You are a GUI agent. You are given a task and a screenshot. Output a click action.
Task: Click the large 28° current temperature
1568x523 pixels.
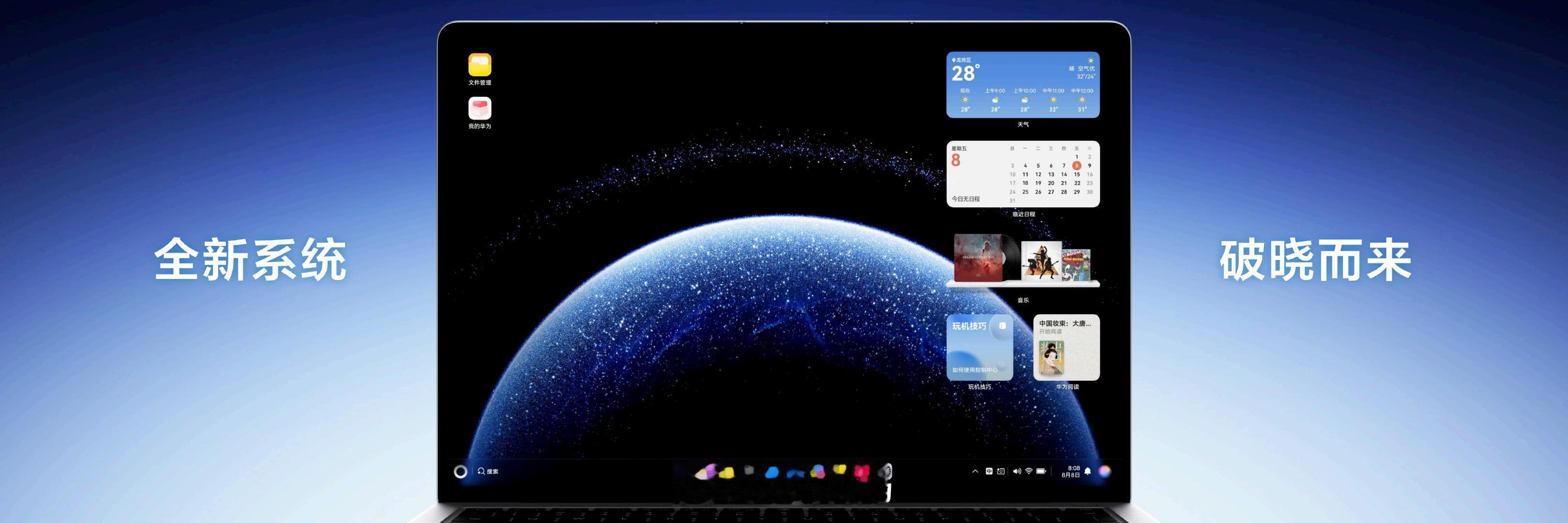point(965,74)
